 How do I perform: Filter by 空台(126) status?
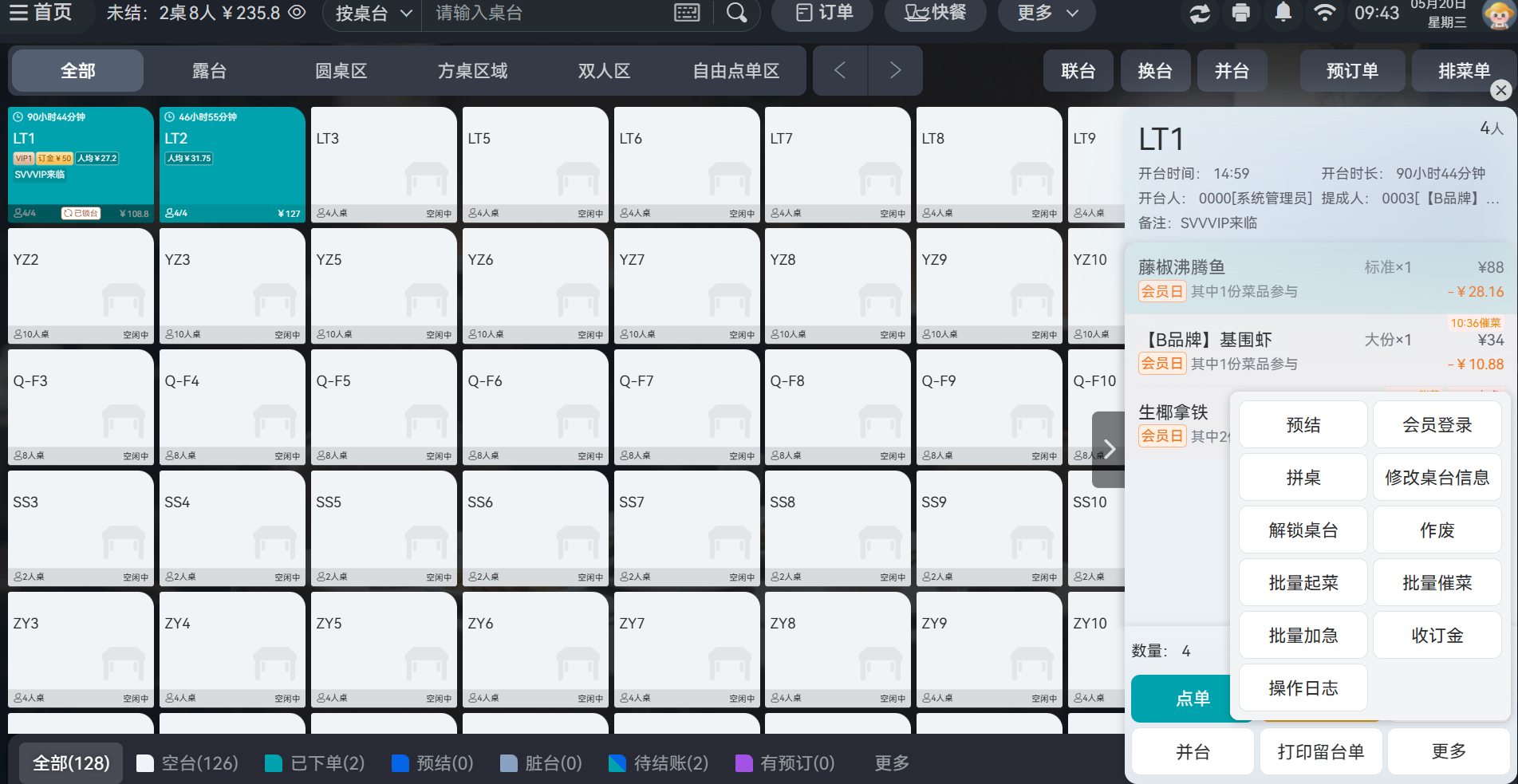(x=187, y=763)
